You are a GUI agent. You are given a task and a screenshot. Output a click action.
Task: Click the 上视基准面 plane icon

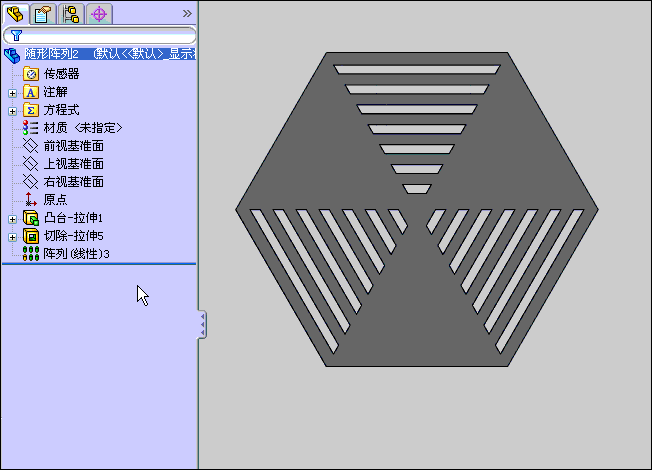pos(30,163)
